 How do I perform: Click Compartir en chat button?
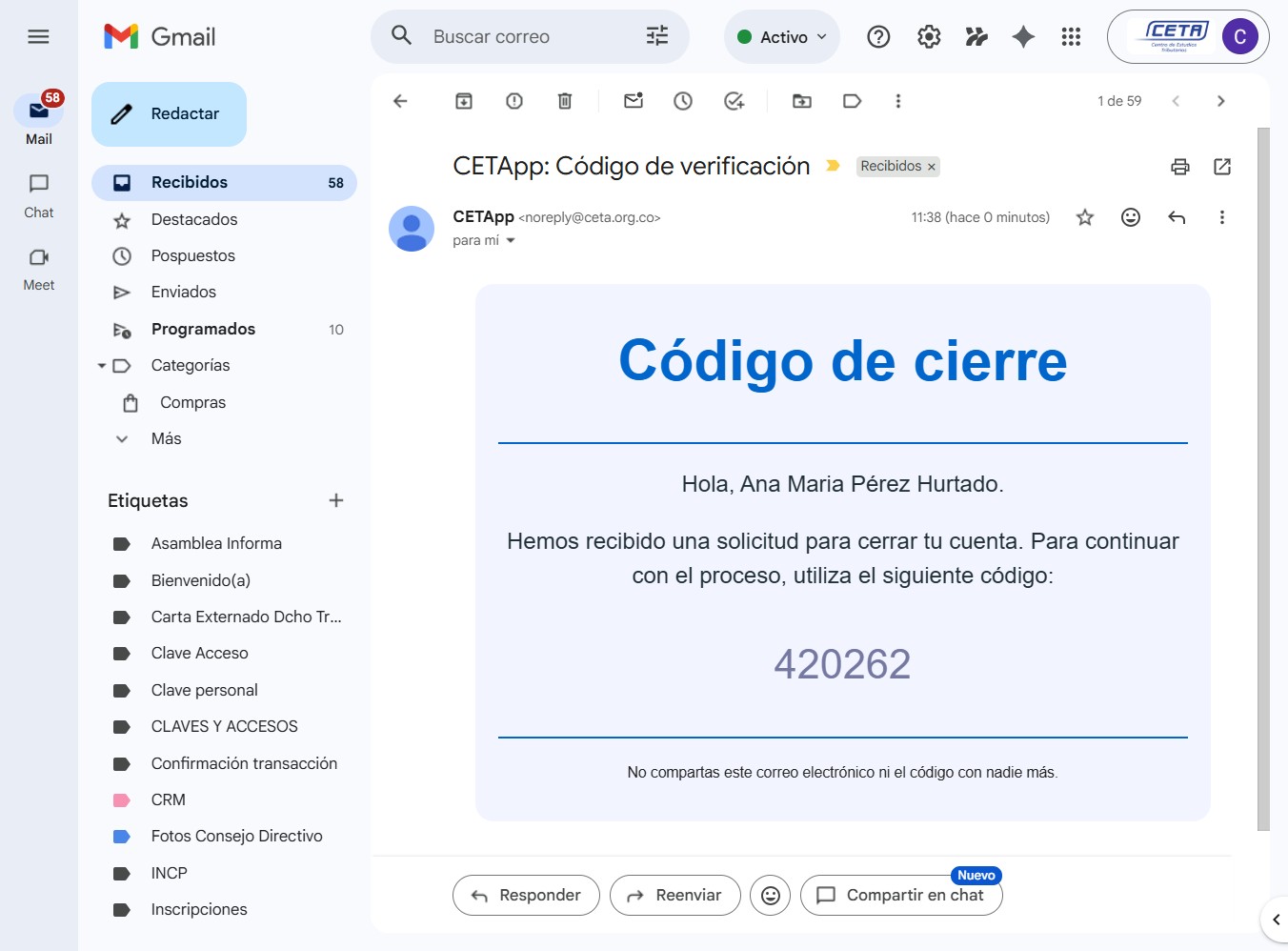coord(901,895)
